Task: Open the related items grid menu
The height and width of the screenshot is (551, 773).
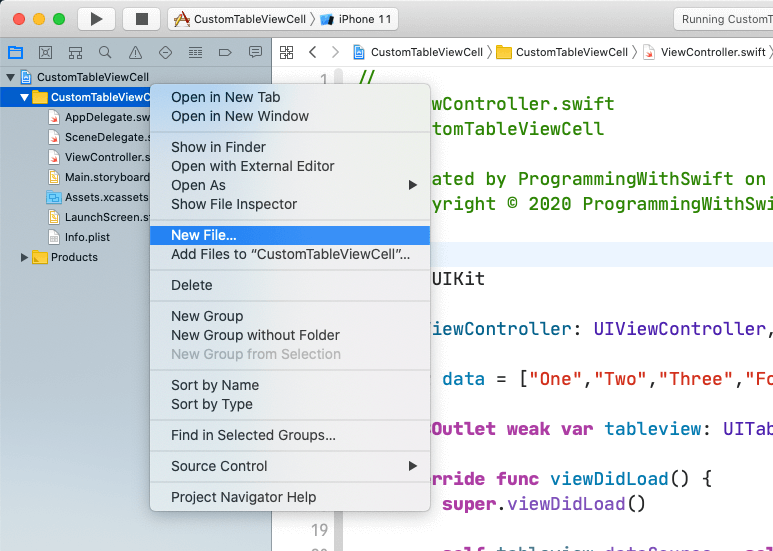Action: (286, 52)
